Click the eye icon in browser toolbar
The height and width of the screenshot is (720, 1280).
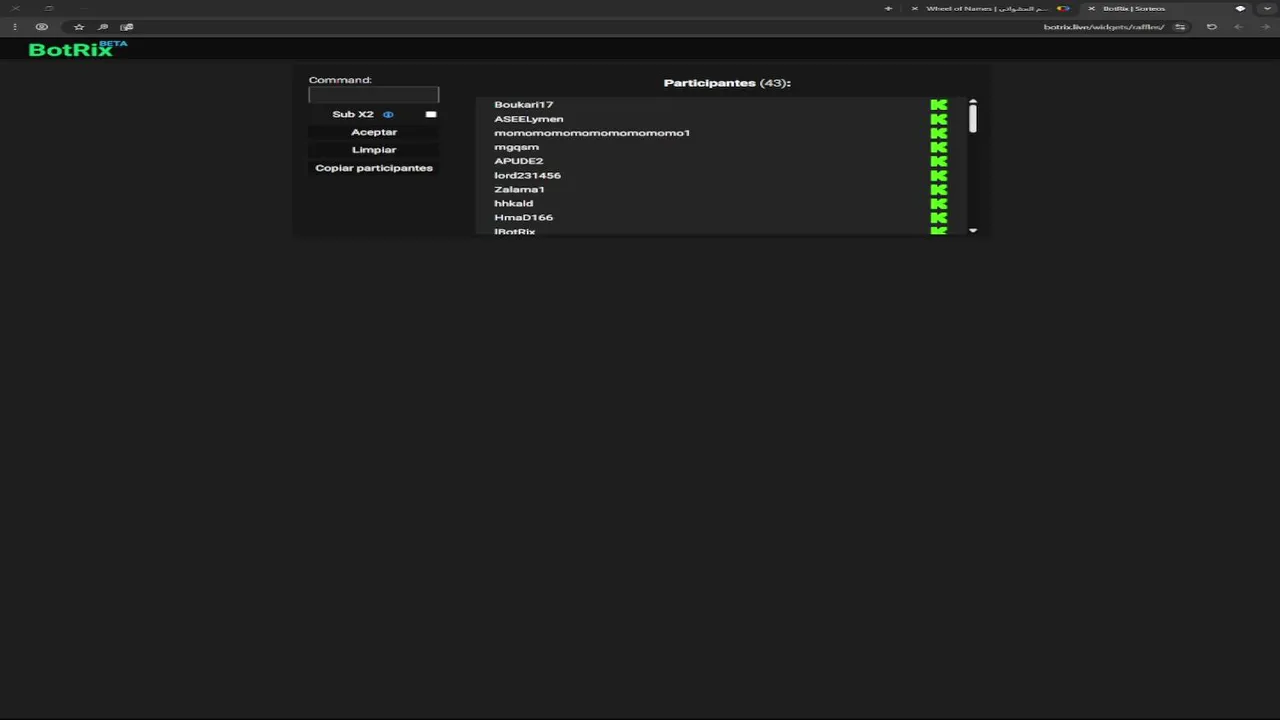(x=42, y=27)
